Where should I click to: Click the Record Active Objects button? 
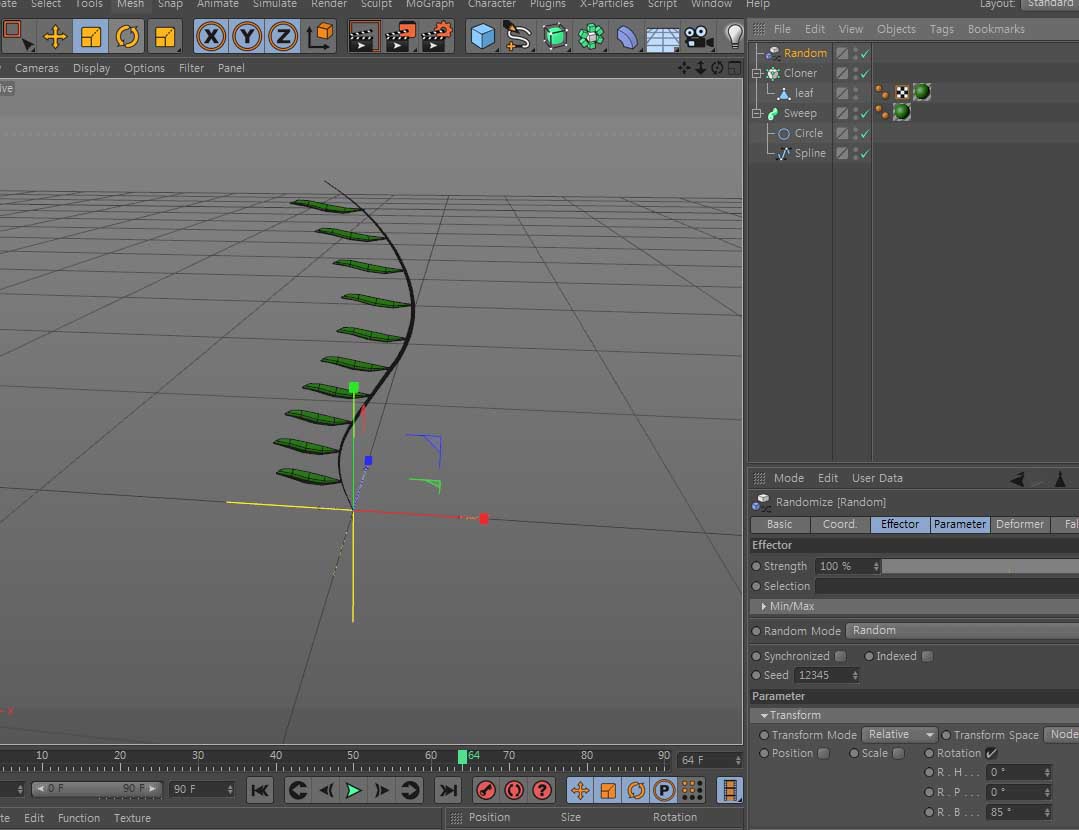(x=485, y=790)
